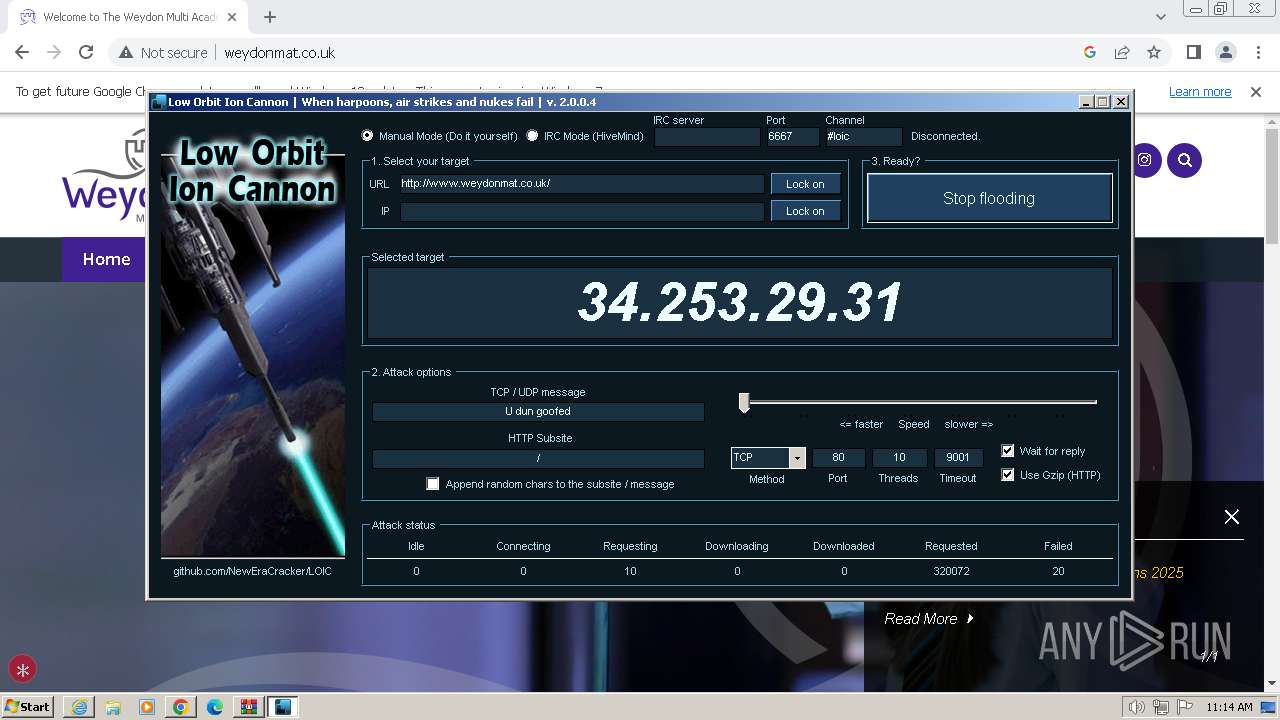Toggle Append random chars checkbox

point(433,484)
